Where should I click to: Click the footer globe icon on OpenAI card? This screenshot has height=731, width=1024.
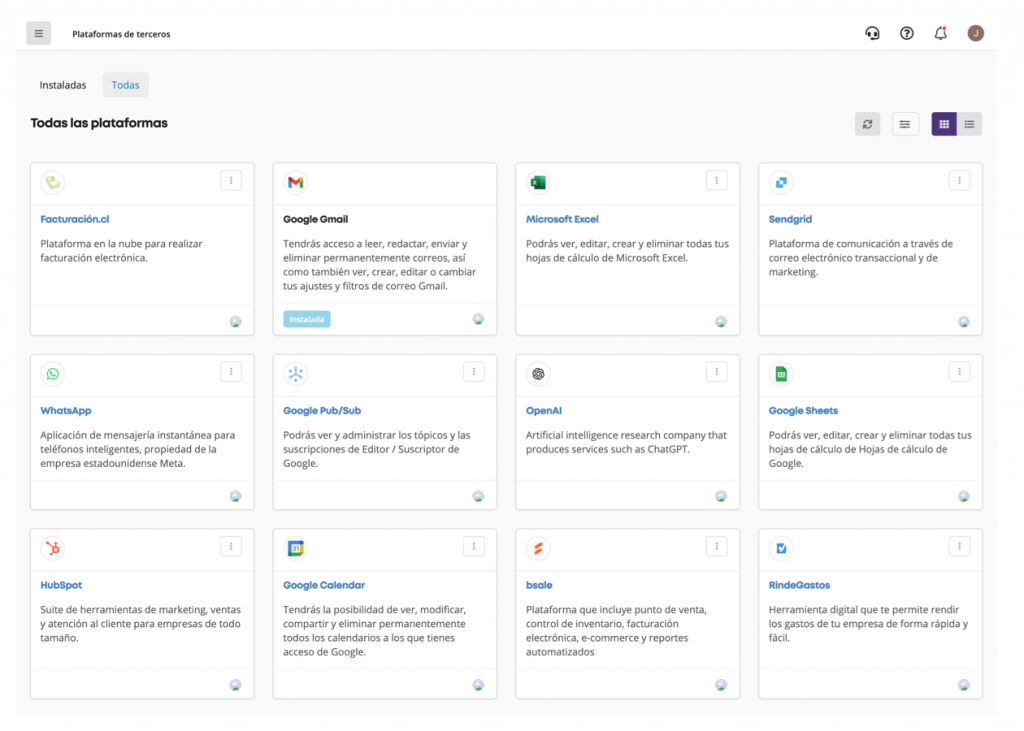(x=721, y=496)
